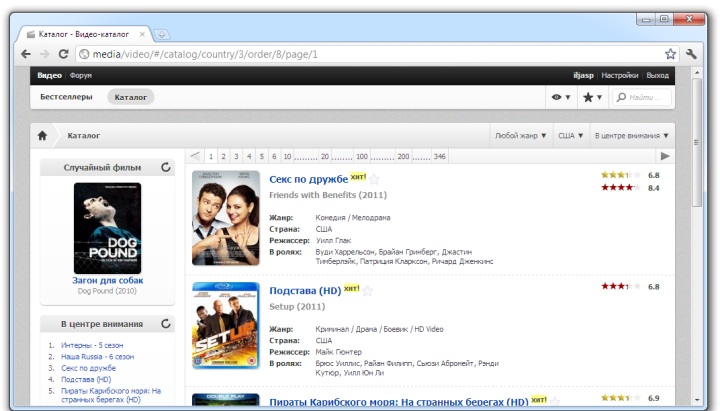Click the Каталог breadcrumb
This screenshot has height=411, width=720.
pos(84,135)
